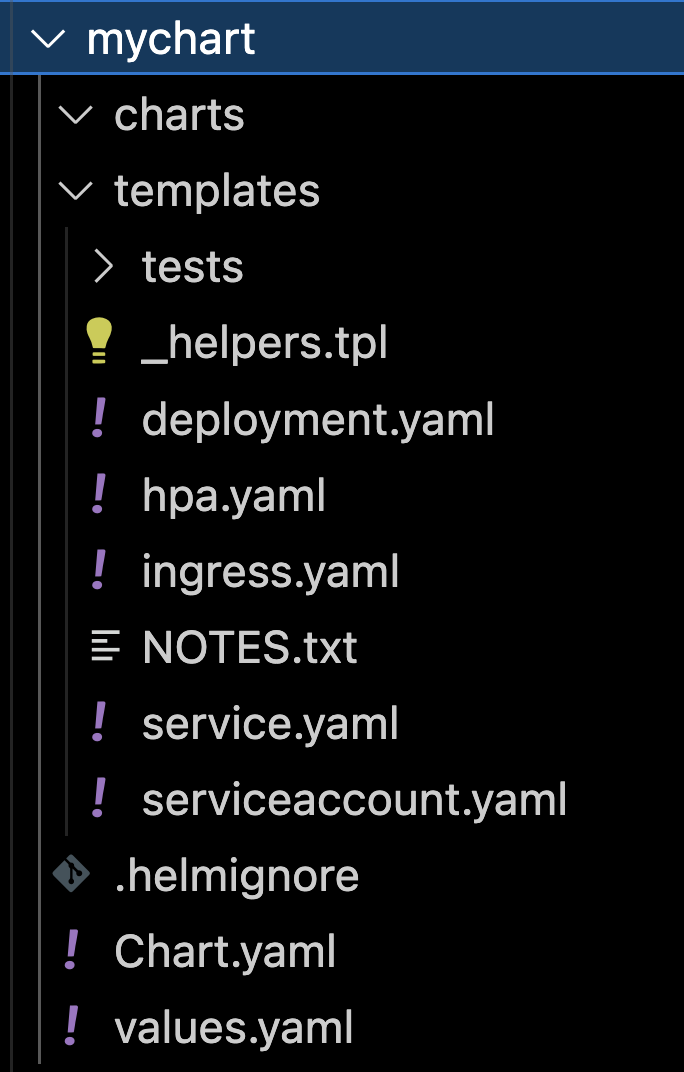
Task: Open values.yaml in the editor
Action: click(234, 1027)
